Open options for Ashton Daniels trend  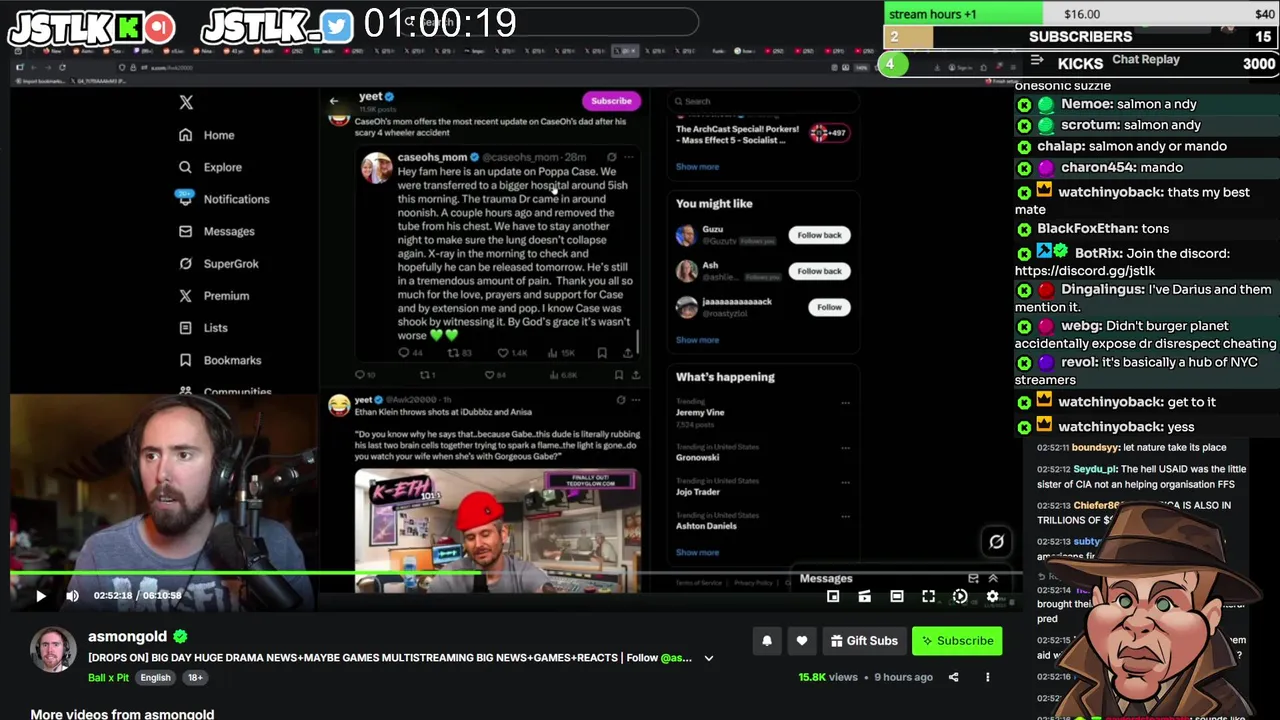(x=845, y=516)
